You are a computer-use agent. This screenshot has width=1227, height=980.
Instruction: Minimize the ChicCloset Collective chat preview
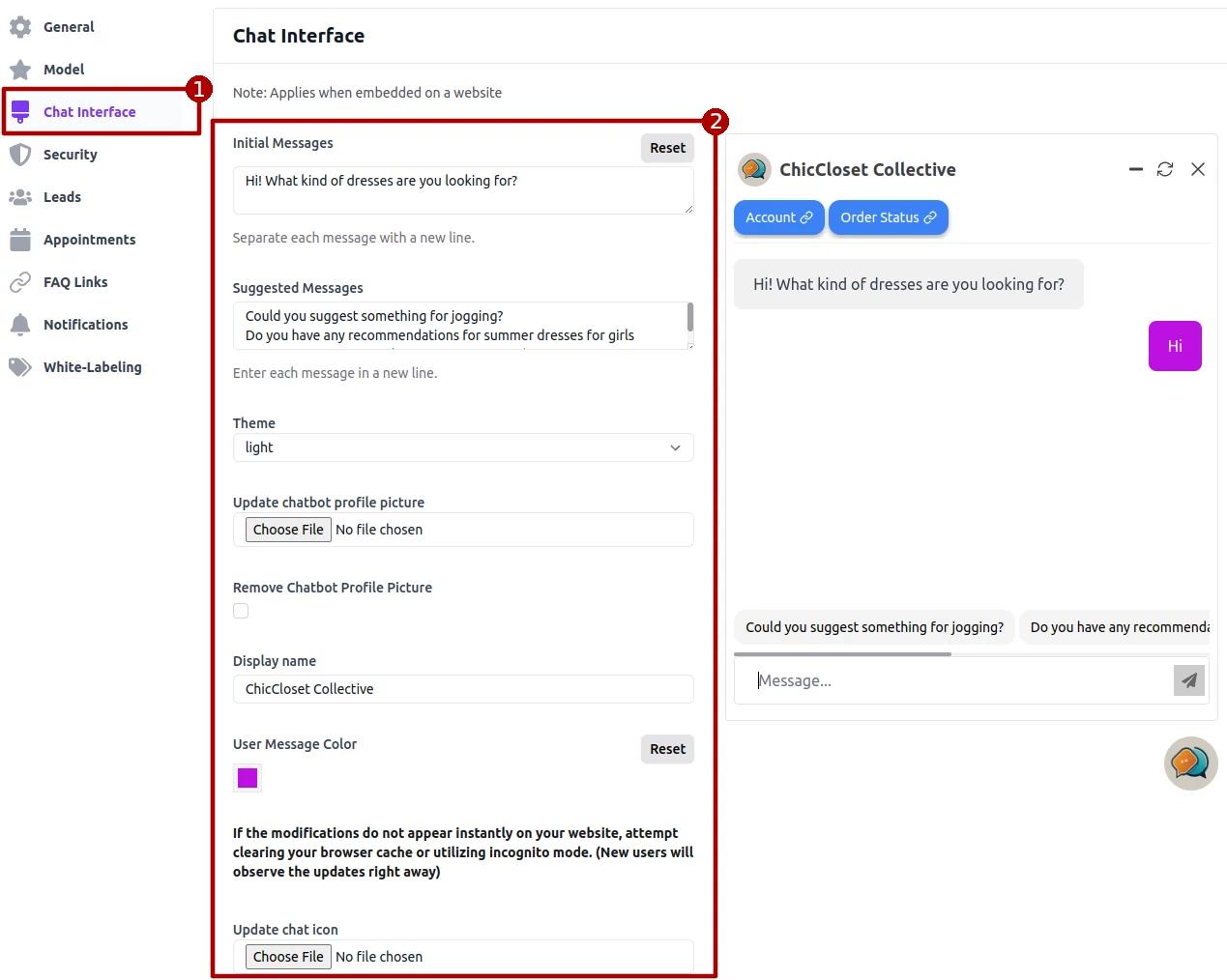(1136, 169)
